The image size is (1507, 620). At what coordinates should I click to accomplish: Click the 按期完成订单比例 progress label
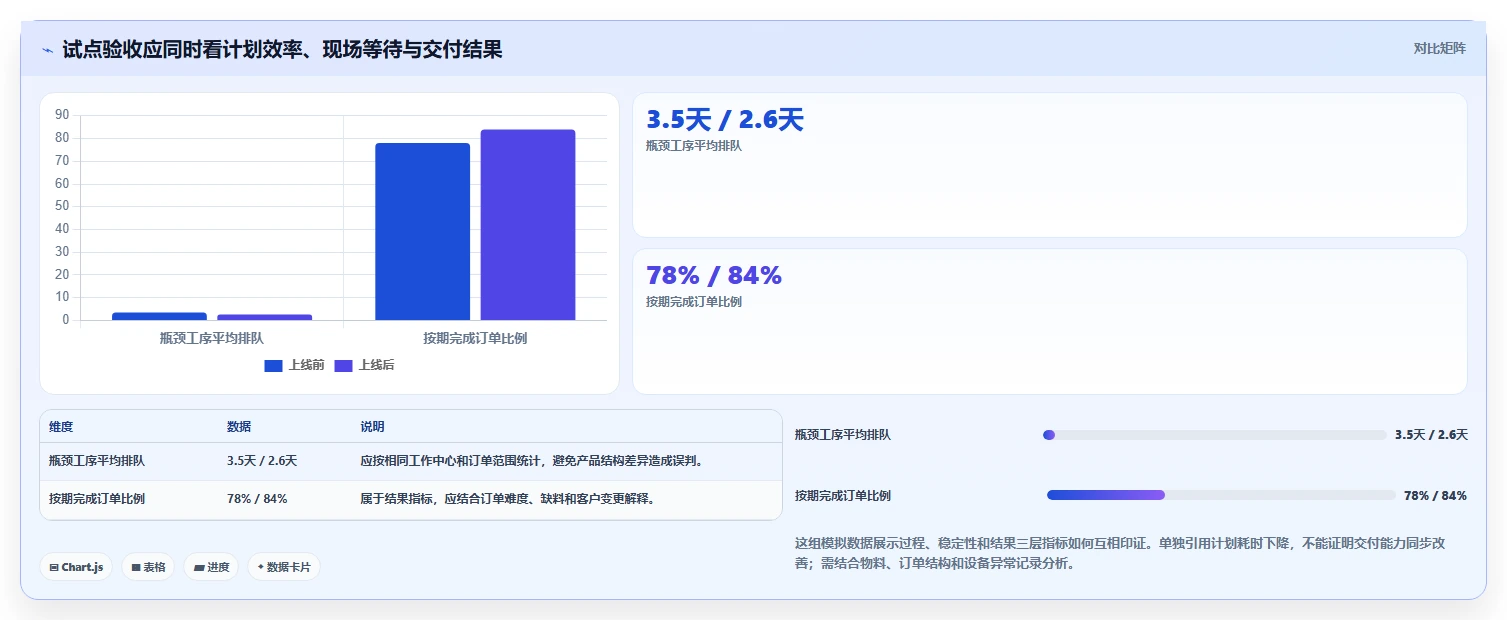[x=843, y=495]
